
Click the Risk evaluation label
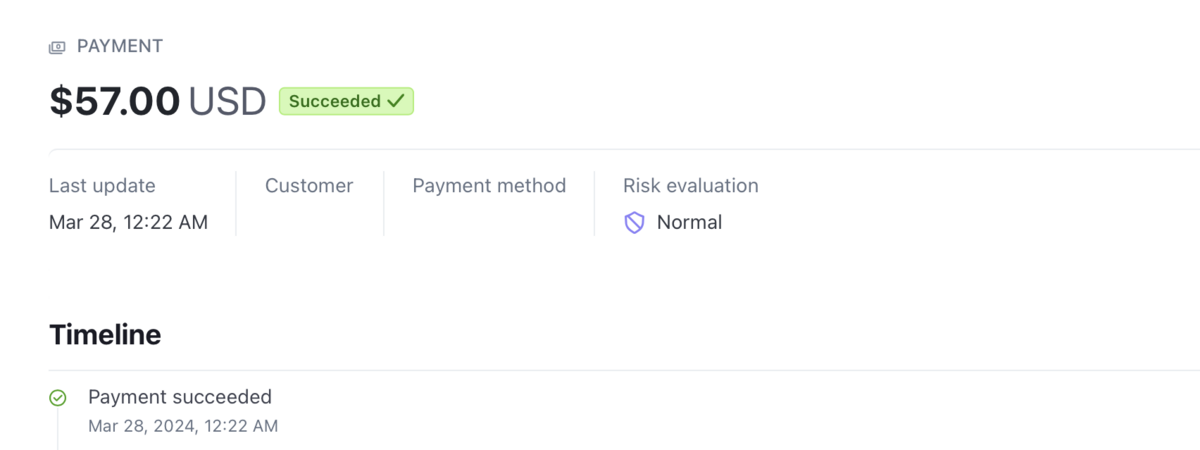691,185
